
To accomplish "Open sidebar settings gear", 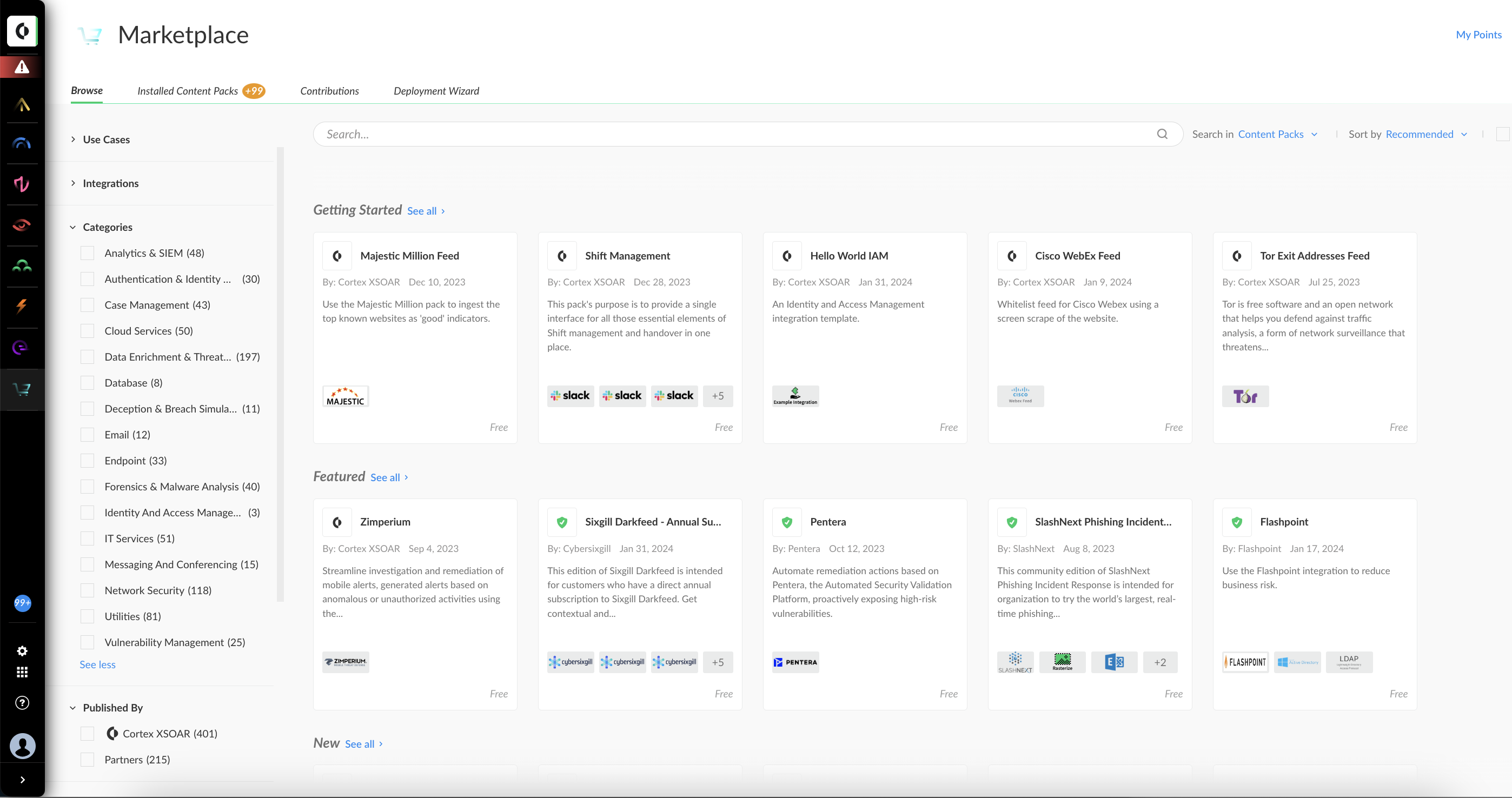I will pyautogui.click(x=22, y=651).
